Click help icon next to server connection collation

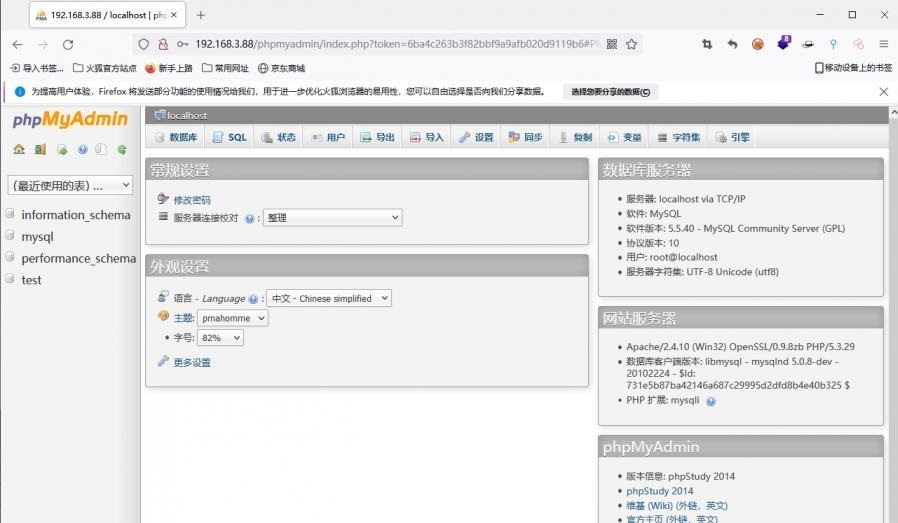coord(249,218)
